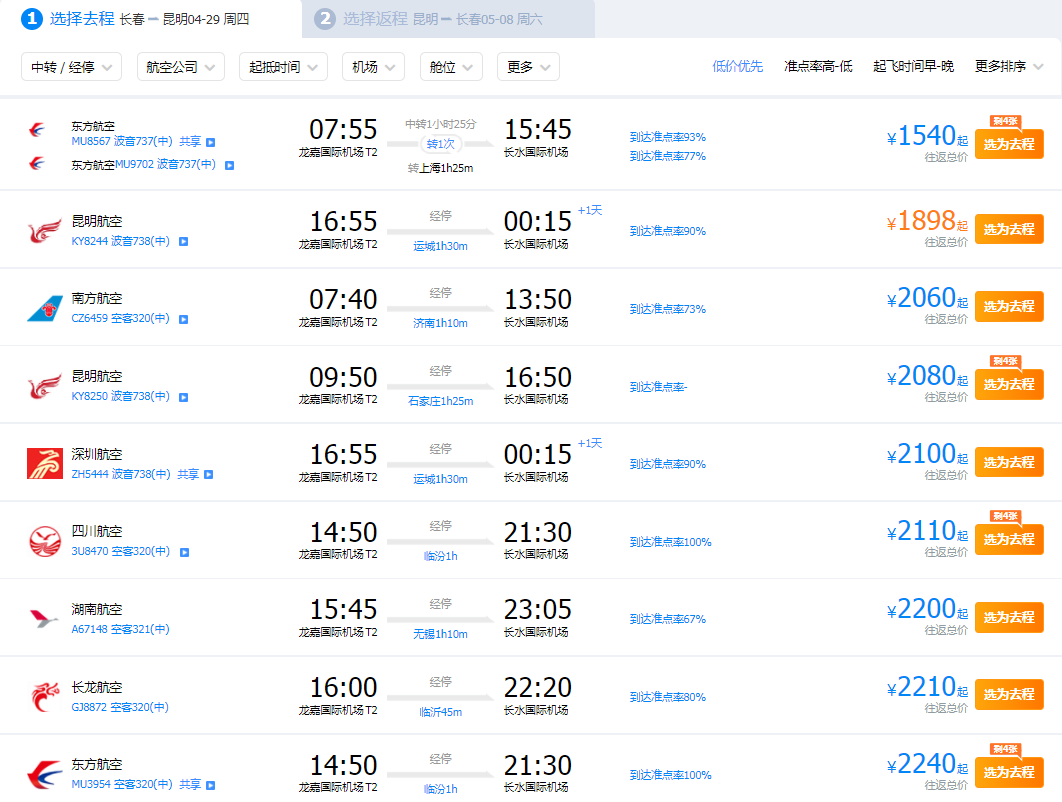The width and height of the screenshot is (1062, 802).
Task: Open the 中转 / 经停 filter dropdown
Action: coord(71,67)
